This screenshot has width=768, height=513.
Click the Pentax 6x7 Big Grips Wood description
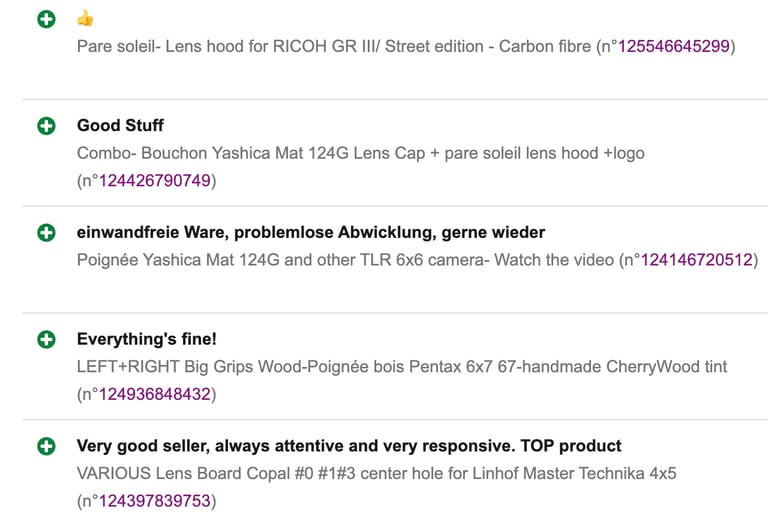[x=402, y=367]
